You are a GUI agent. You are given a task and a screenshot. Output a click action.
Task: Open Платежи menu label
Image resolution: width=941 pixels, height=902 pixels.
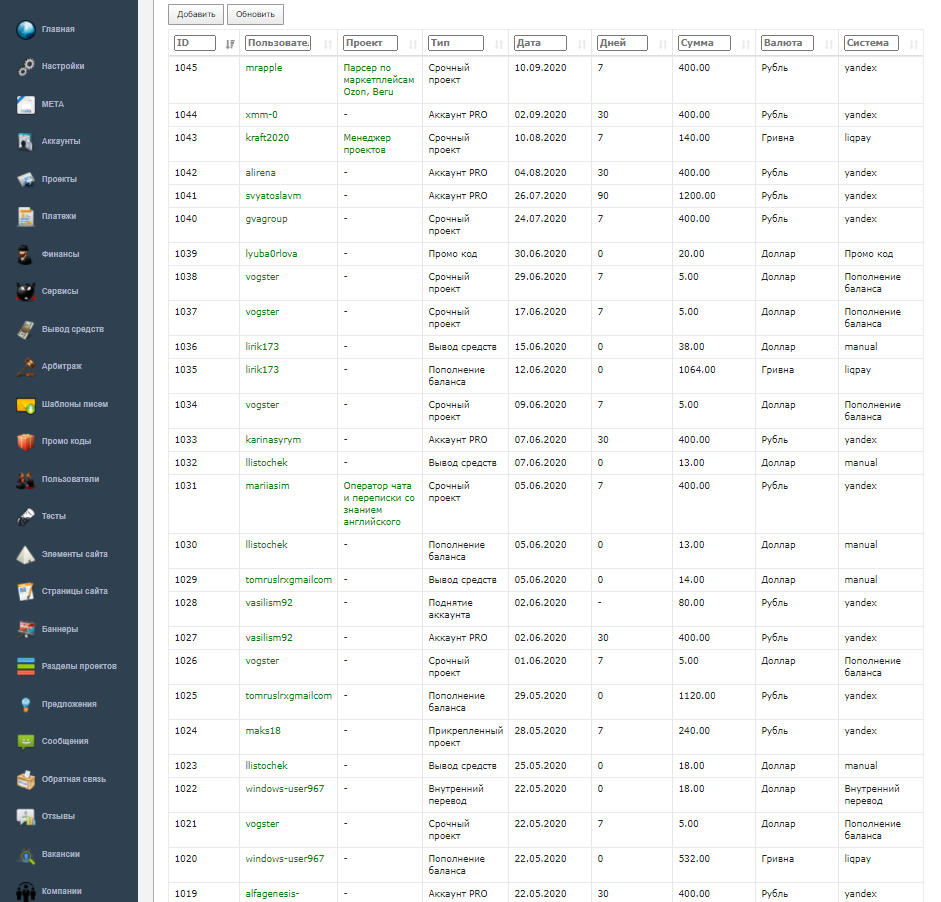59,217
